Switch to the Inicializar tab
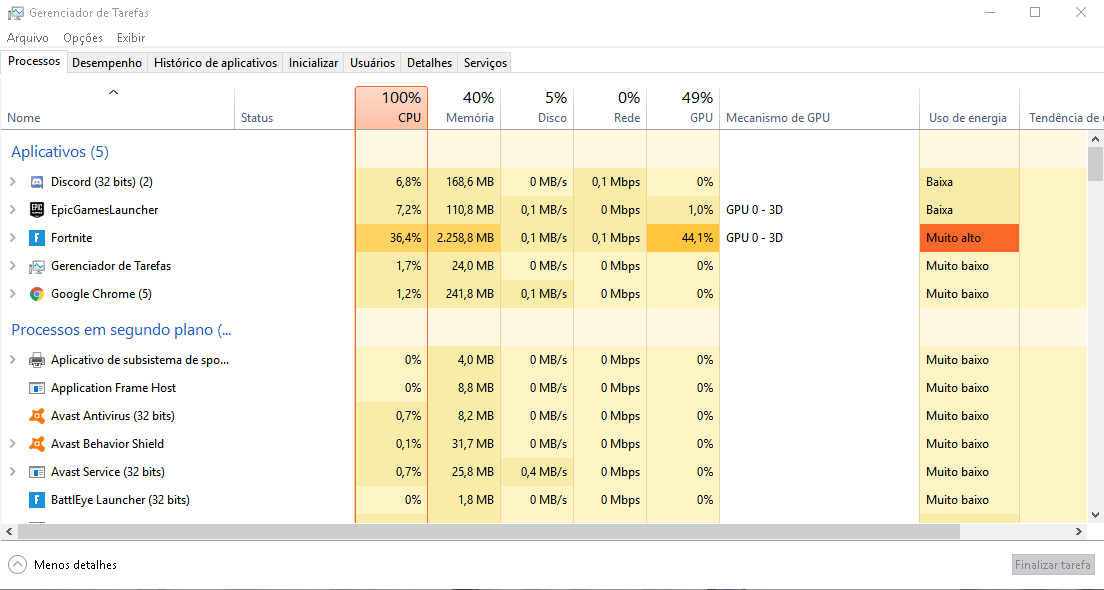The height and width of the screenshot is (590, 1104). click(313, 63)
